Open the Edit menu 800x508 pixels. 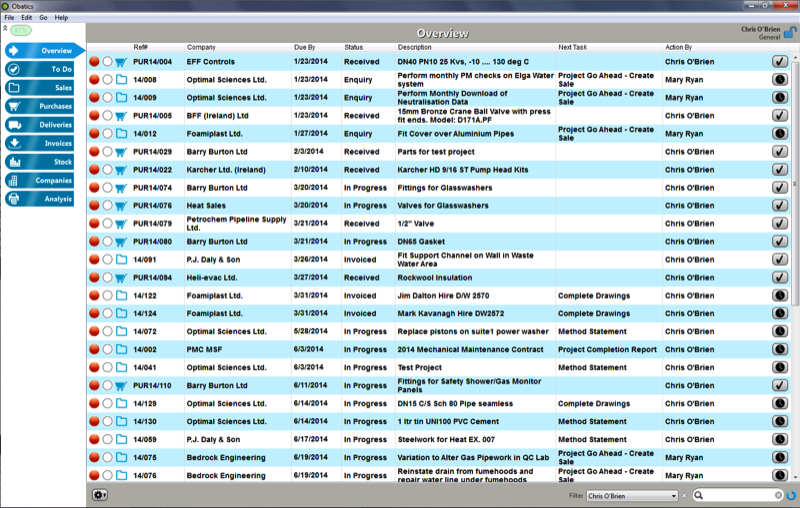pos(27,18)
